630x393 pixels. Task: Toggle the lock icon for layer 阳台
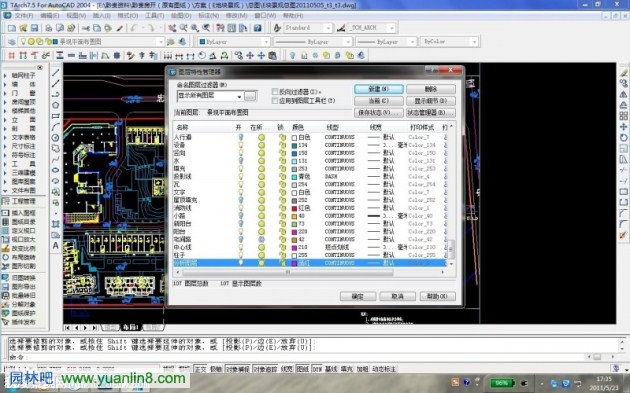[282, 231]
